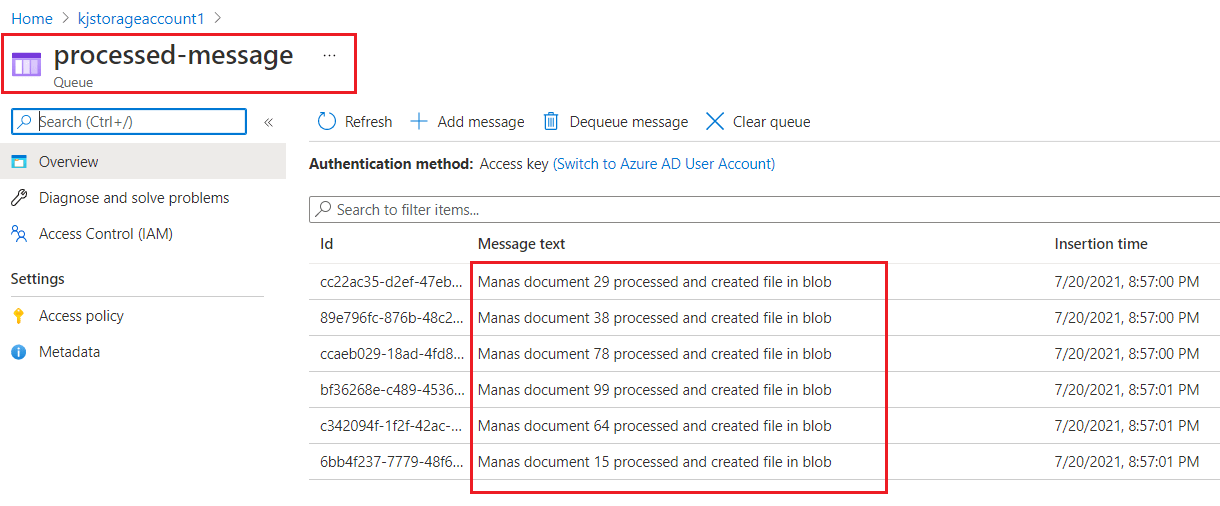
Task: Click the insertion time of the document 15 row
Action: tap(1127, 462)
